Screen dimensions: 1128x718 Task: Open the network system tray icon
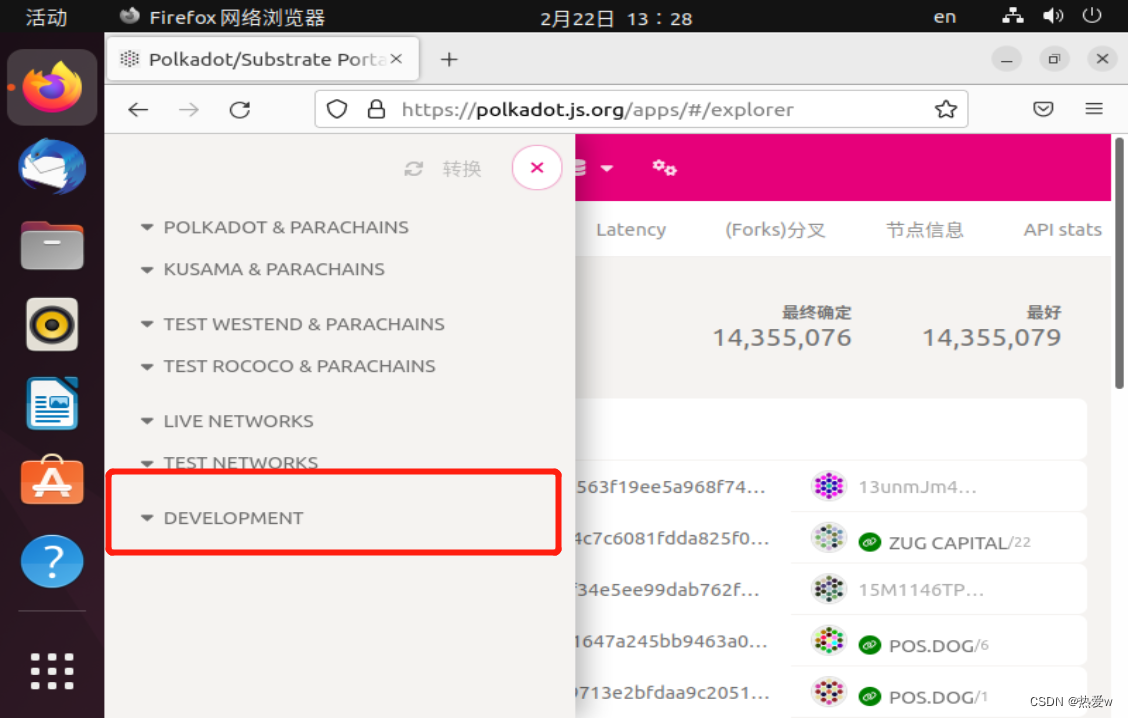[x=1013, y=16]
